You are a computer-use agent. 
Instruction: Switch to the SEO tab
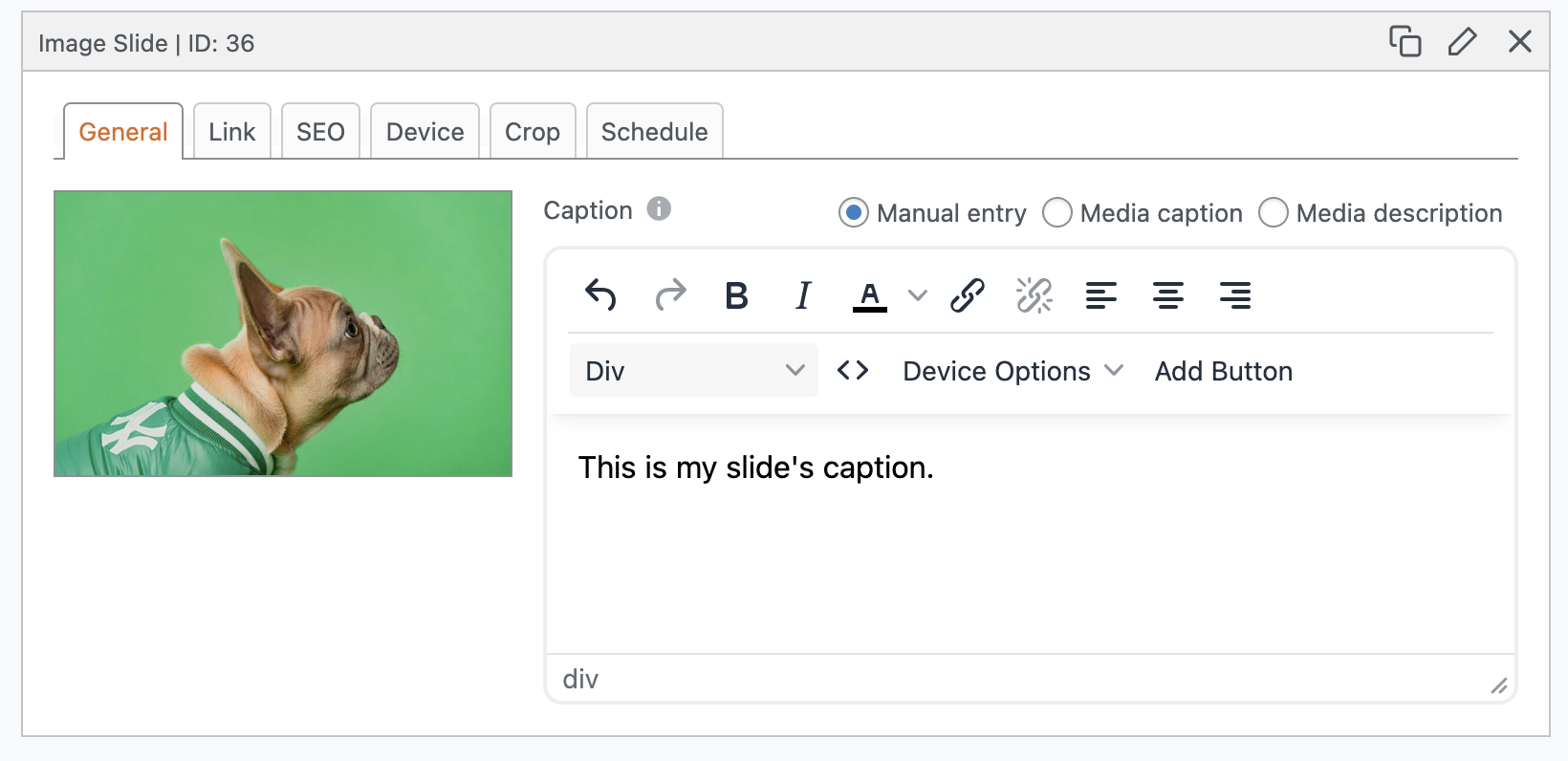pos(320,132)
